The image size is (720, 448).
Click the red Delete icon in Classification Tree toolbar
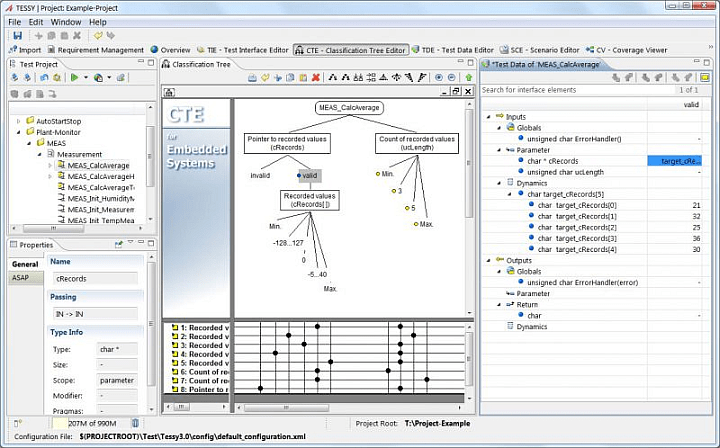(316, 77)
